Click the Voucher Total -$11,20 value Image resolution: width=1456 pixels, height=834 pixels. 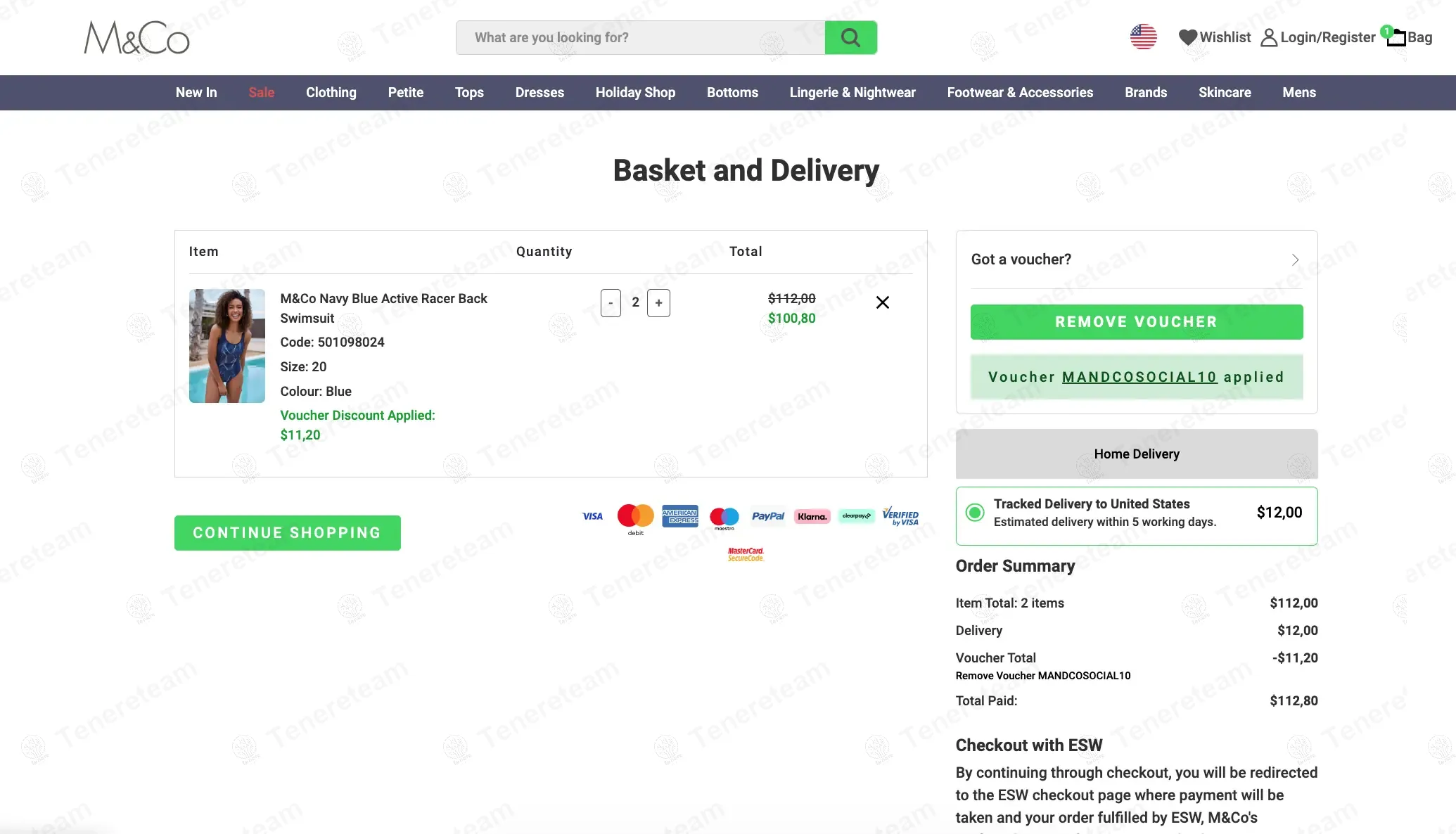coord(1295,658)
